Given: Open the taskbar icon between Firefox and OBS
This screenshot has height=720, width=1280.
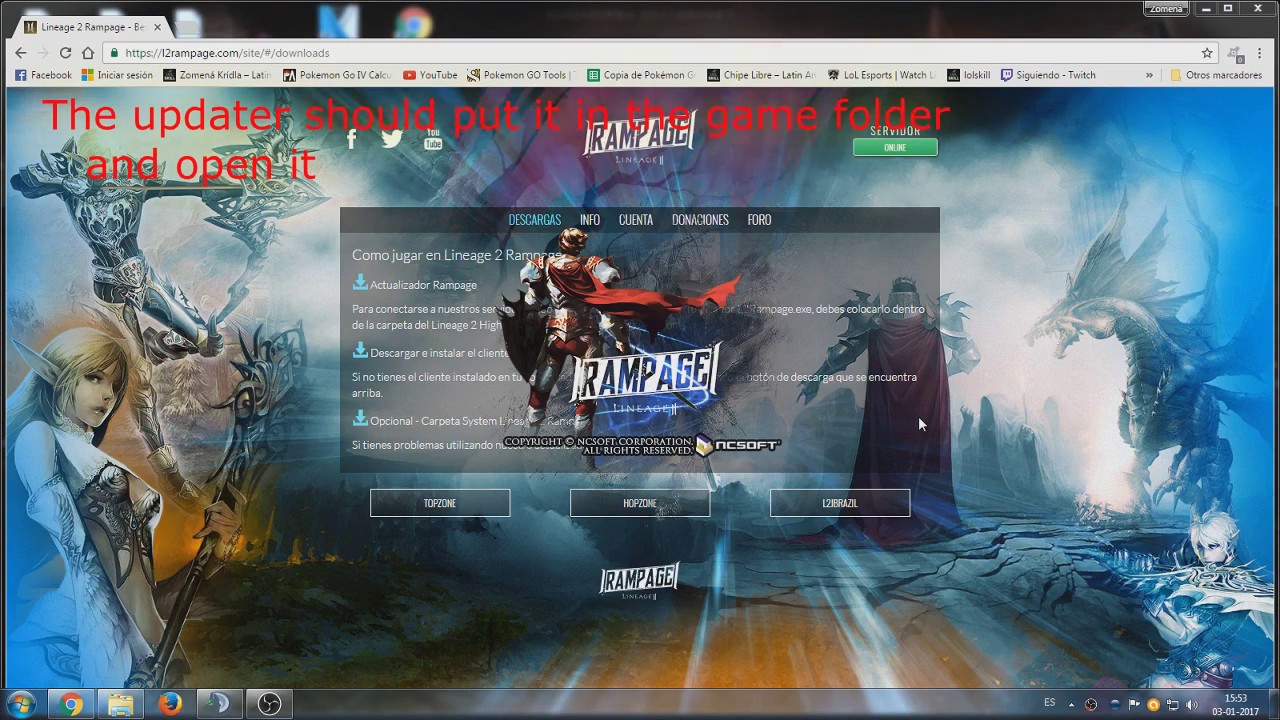Looking at the screenshot, I should coord(219,704).
